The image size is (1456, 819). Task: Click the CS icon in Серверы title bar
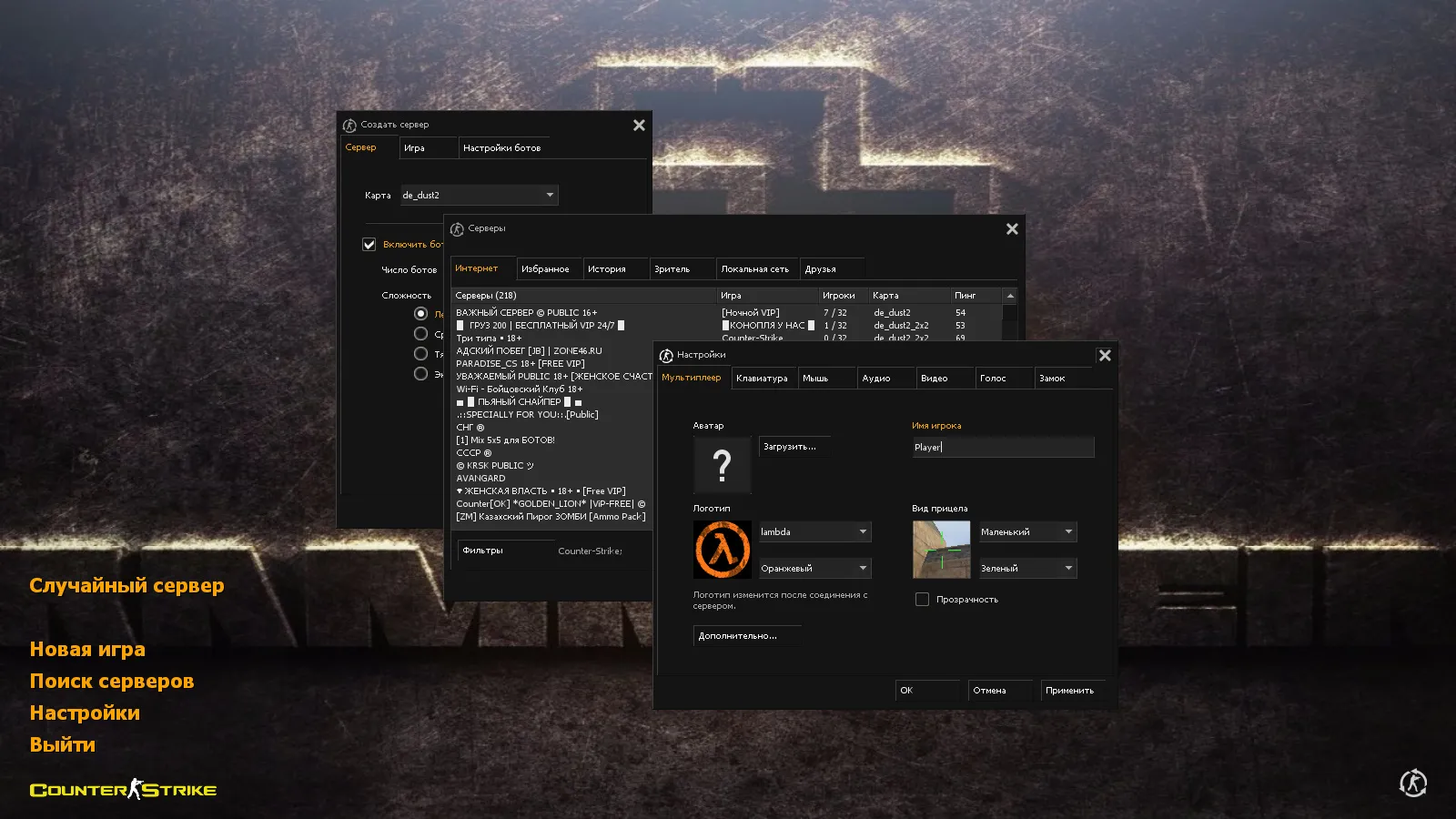click(457, 228)
